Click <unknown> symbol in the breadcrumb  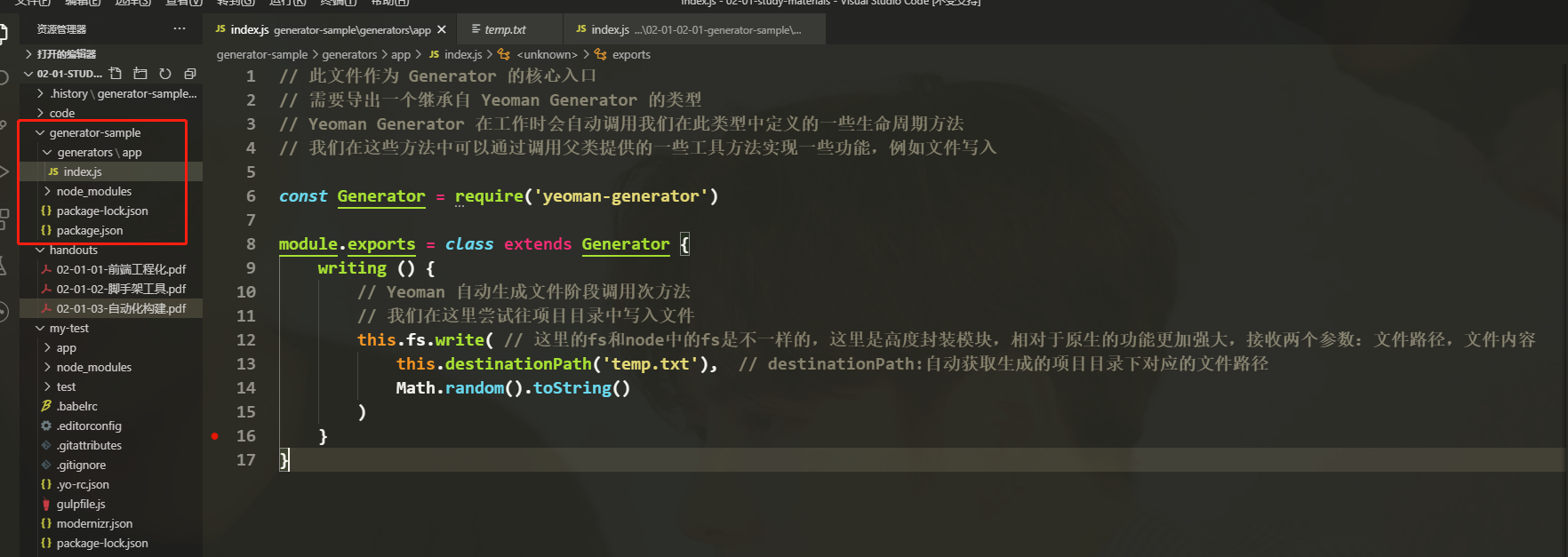point(547,54)
